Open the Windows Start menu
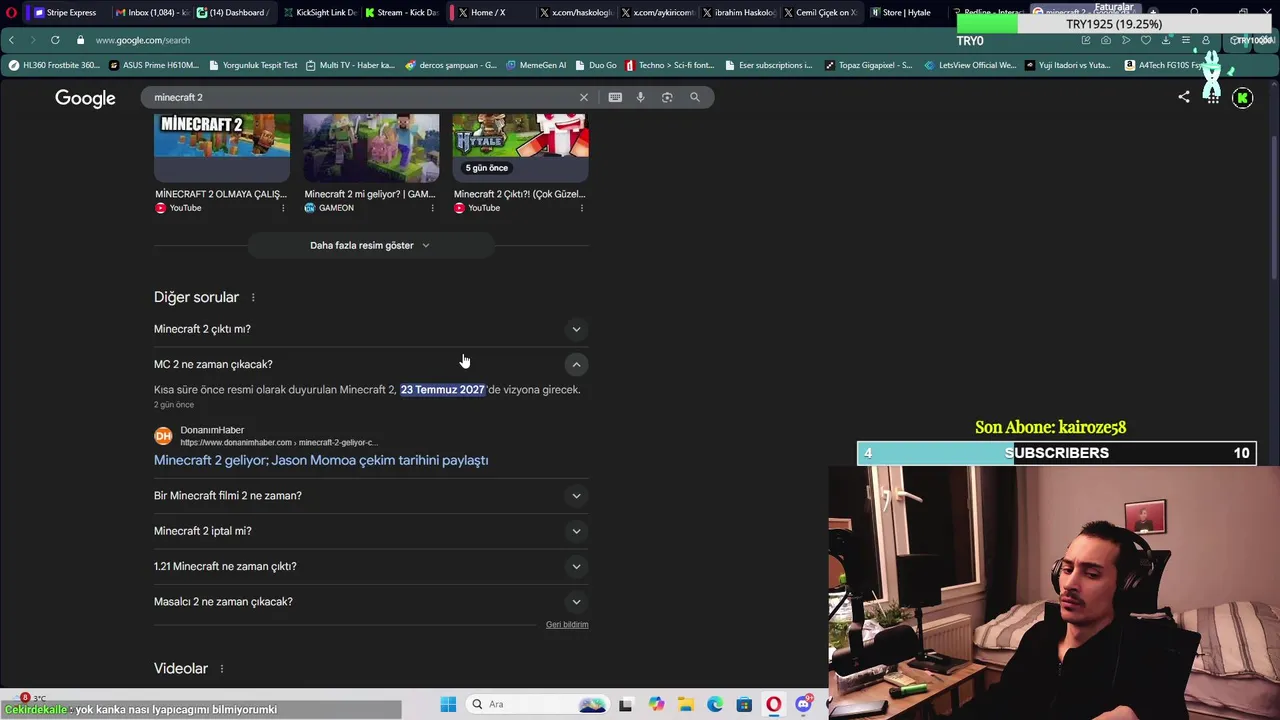 tap(448, 704)
